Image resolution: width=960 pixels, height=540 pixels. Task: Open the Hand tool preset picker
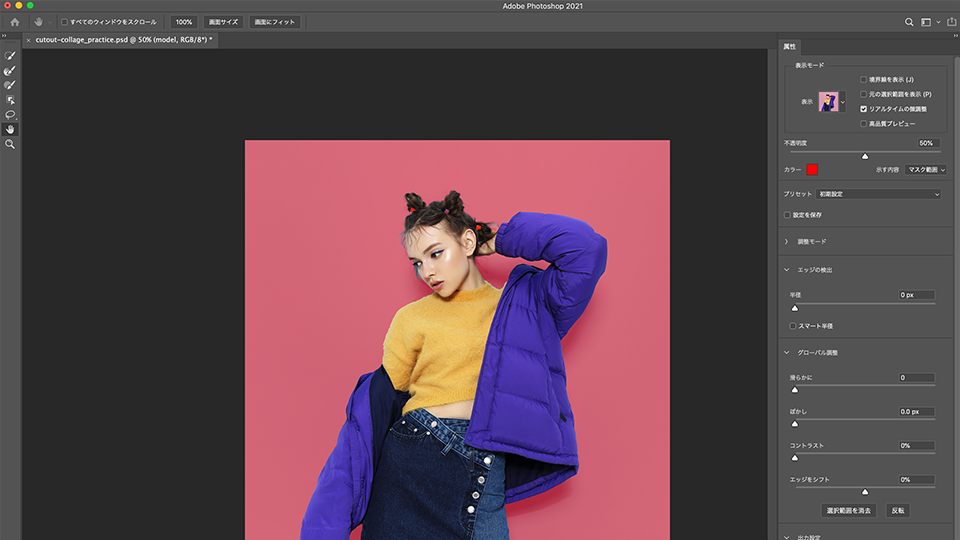pyautogui.click(x=50, y=22)
